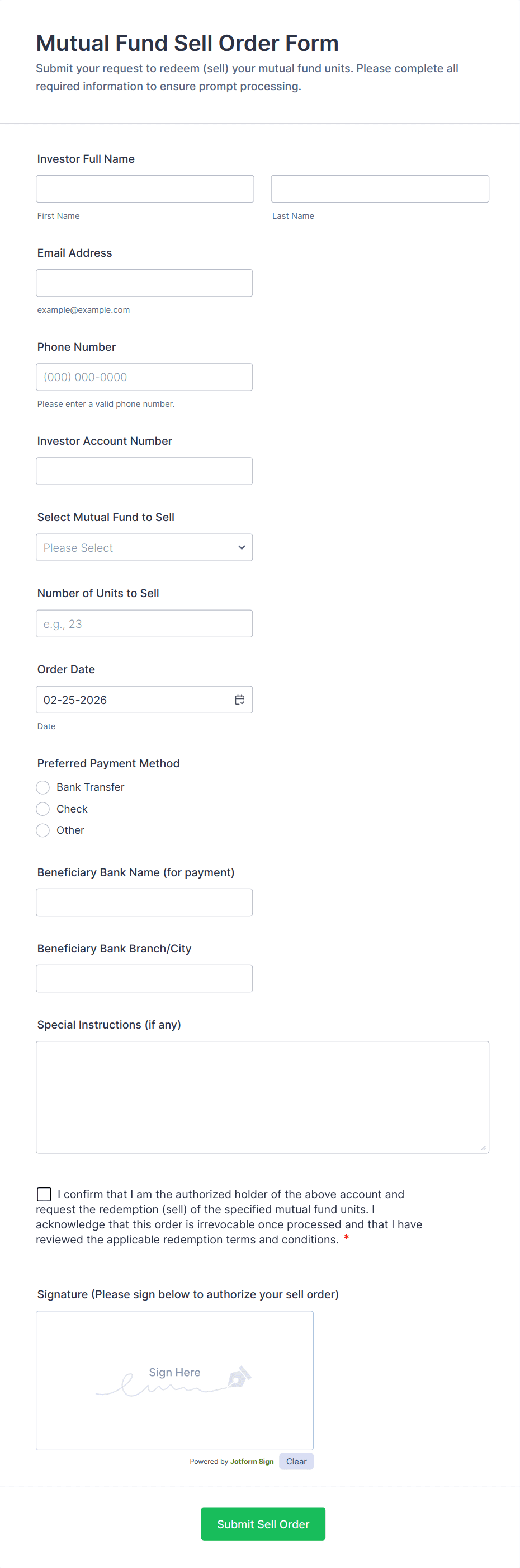The image size is (520, 1568).
Task: Select the Investor Account Number field
Action: point(144,471)
